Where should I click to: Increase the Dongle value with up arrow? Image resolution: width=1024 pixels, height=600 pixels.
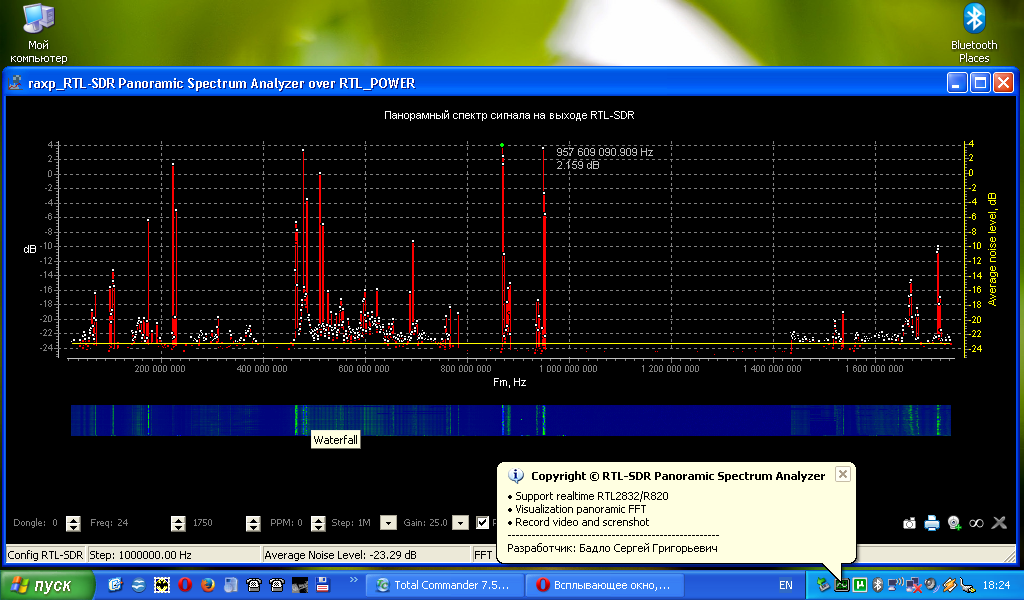pos(71,518)
